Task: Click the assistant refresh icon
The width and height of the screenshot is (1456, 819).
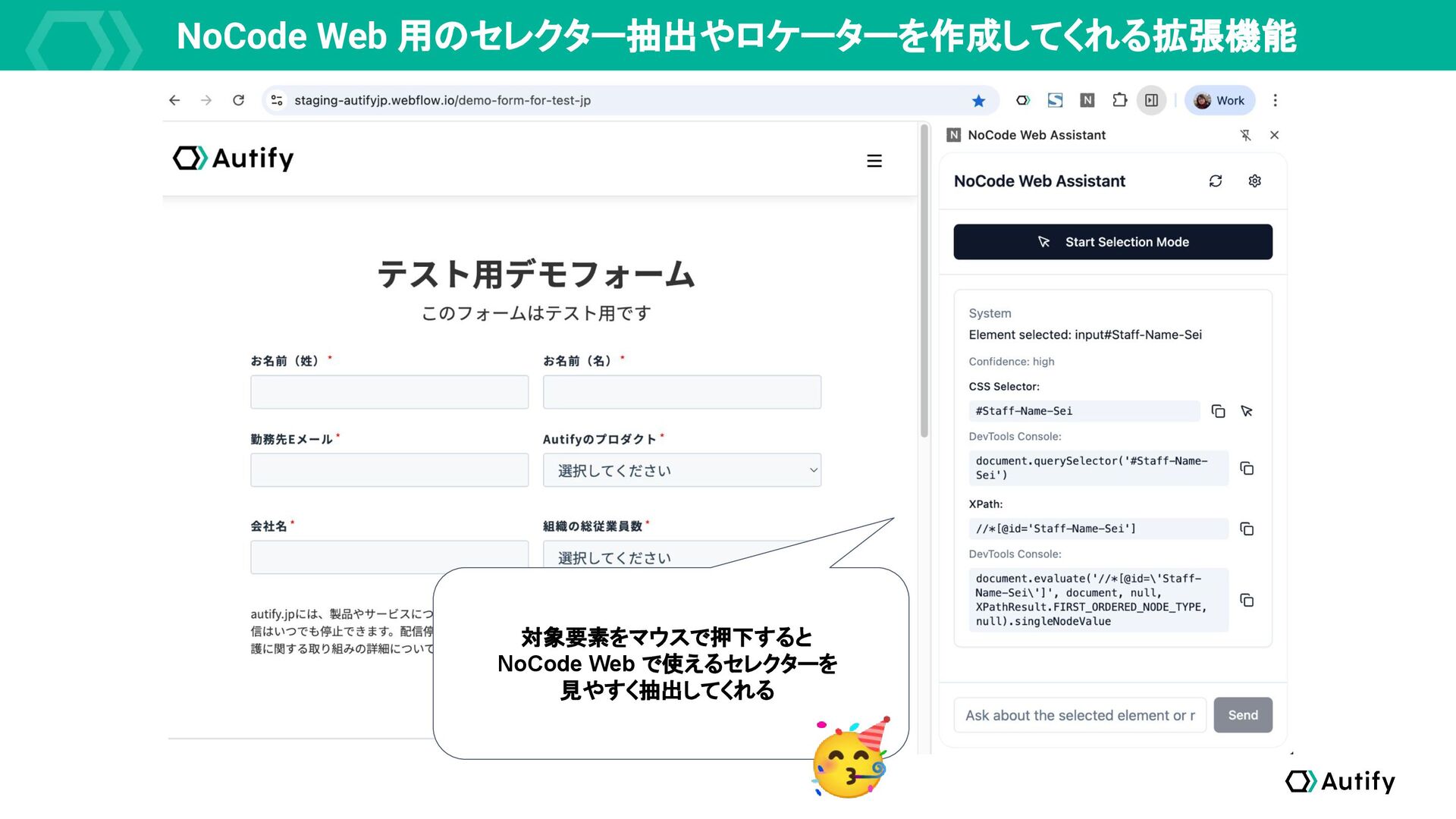Action: click(x=1216, y=181)
